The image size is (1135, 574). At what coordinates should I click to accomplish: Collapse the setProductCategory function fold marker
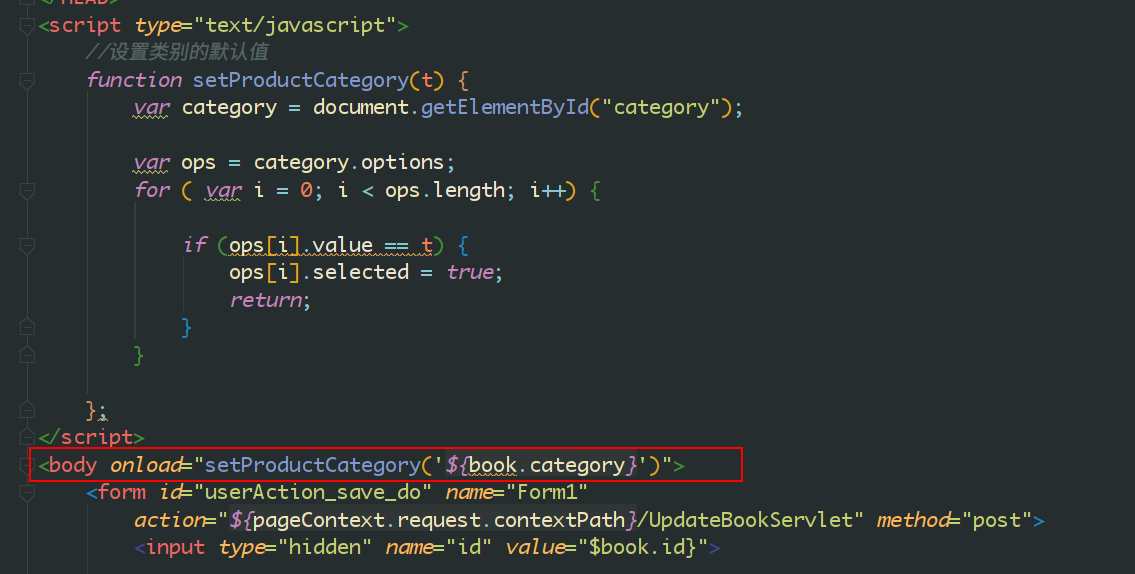coord(27,81)
